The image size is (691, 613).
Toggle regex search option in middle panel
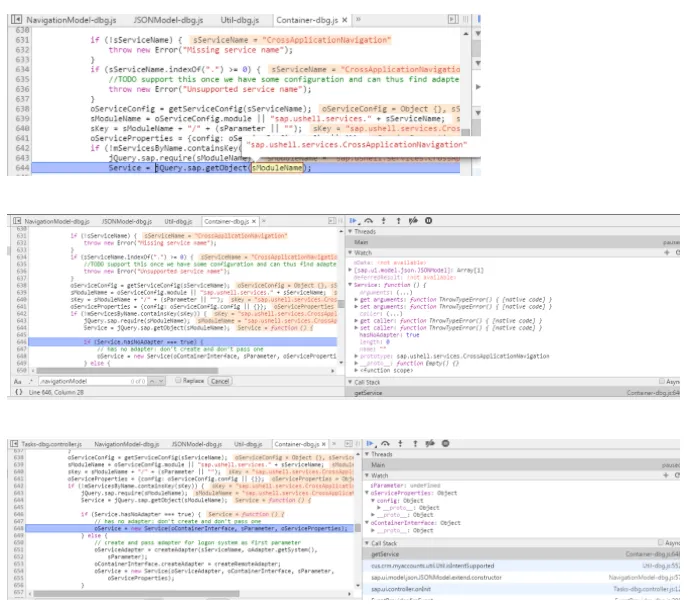31,381
